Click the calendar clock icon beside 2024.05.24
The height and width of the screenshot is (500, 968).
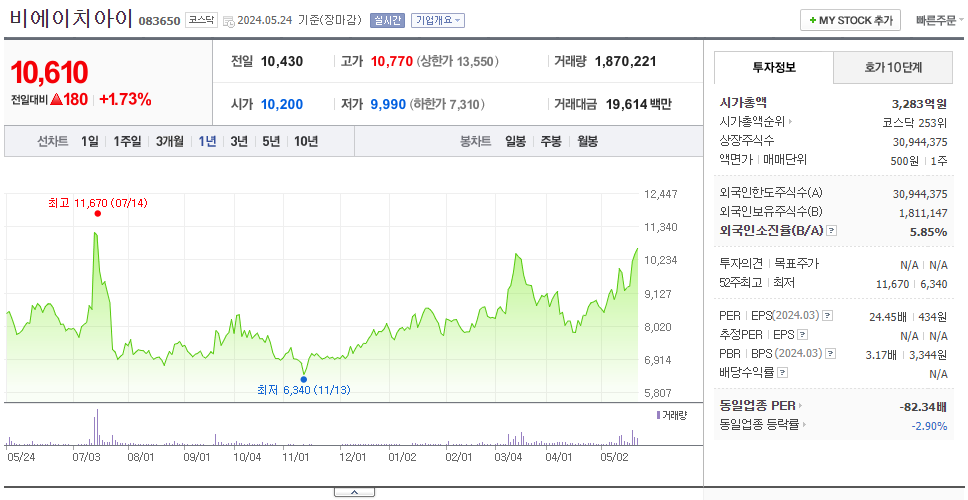click(228, 21)
